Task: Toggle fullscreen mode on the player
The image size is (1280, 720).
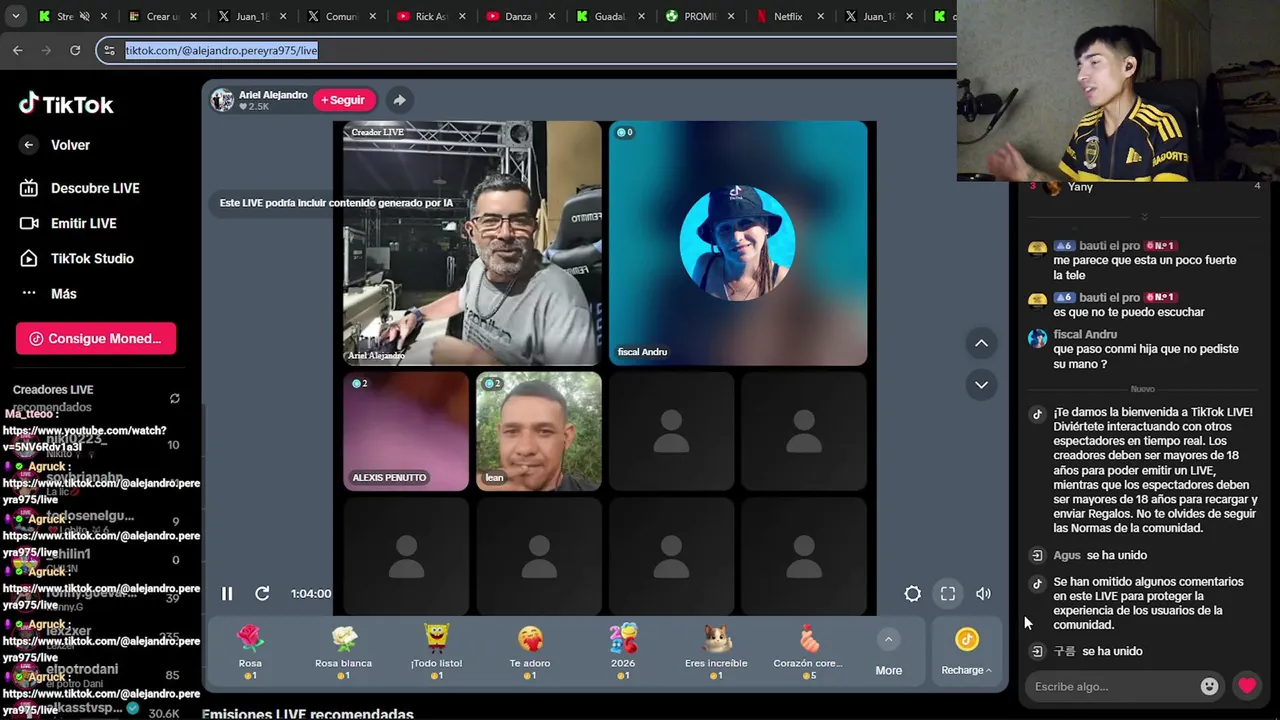Action: point(948,593)
